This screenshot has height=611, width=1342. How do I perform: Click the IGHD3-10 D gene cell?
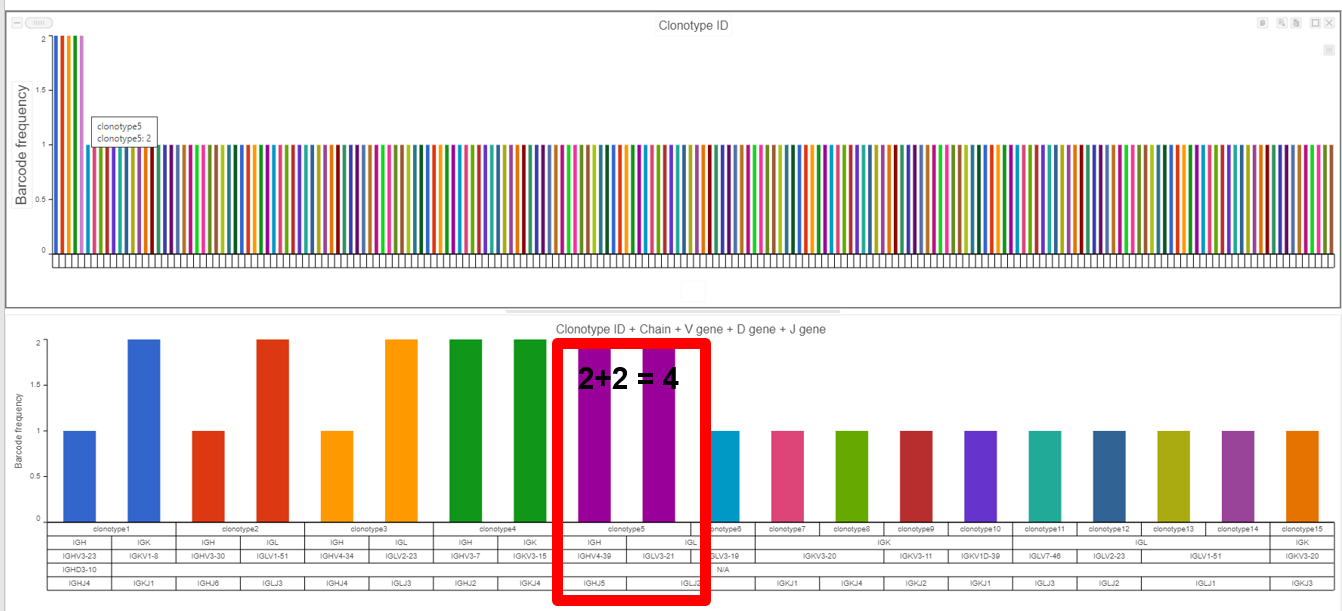(79, 569)
